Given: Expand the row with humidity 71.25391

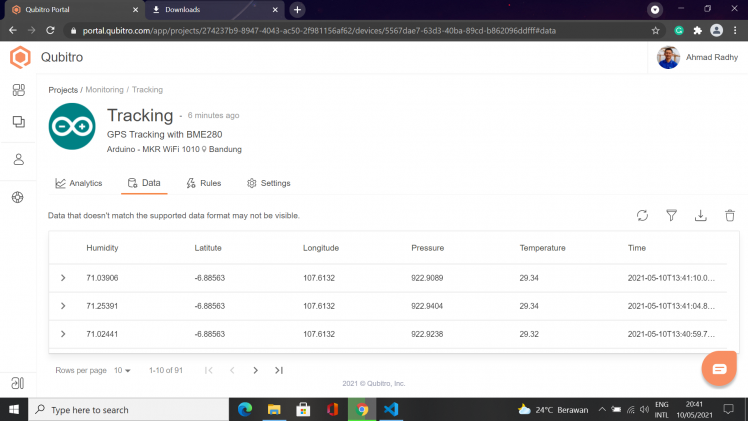Looking at the screenshot, I should 63,306.
